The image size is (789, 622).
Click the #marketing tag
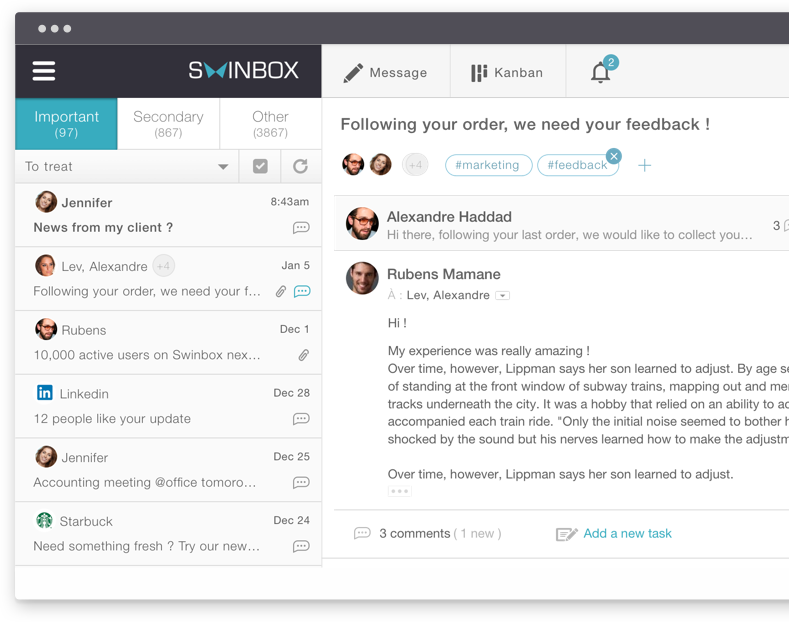[x=488, y=165]
